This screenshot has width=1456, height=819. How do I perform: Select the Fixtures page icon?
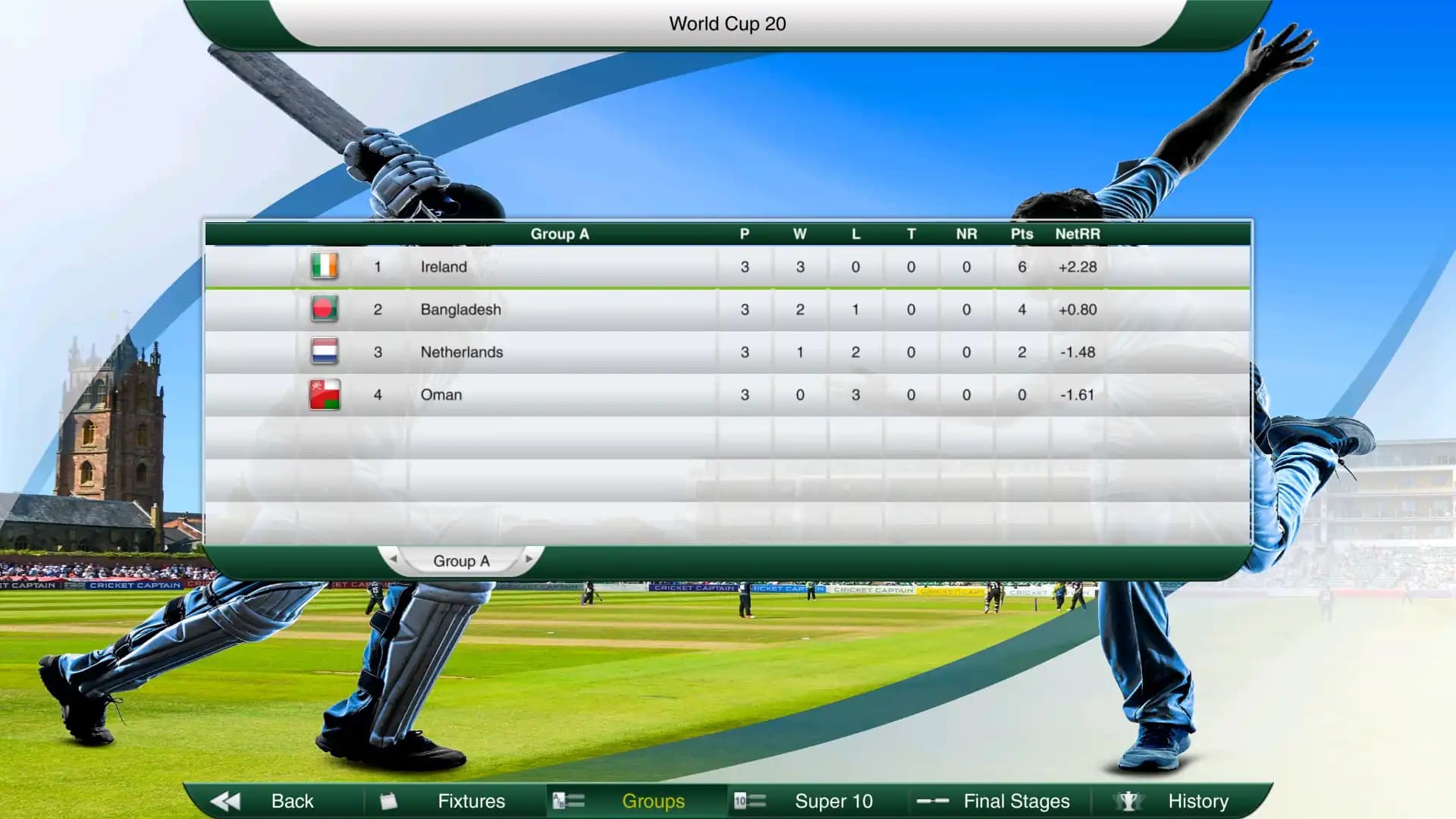point(388,801)
